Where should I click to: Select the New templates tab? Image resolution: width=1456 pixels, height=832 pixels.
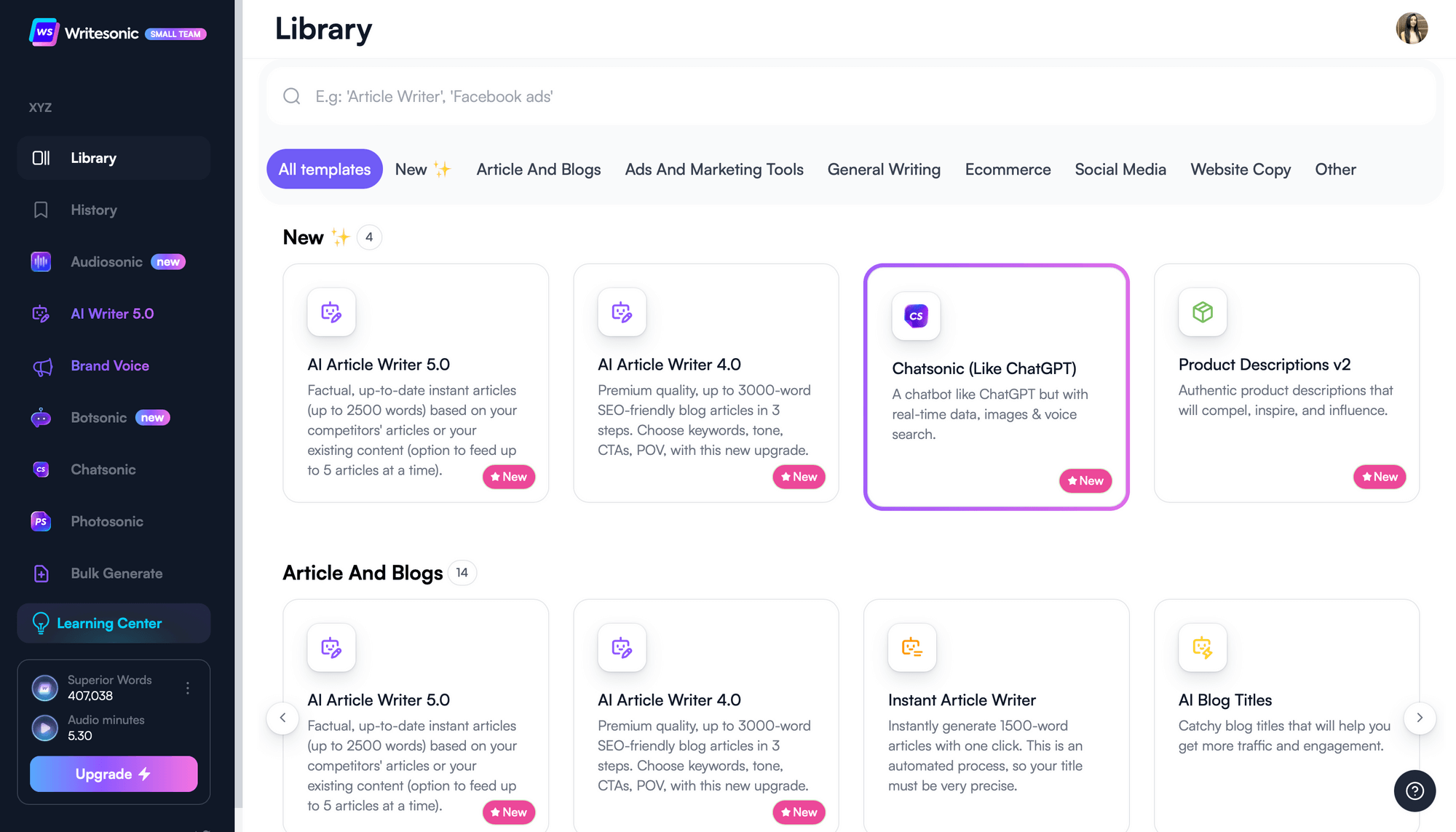click(x=423, y=168)
